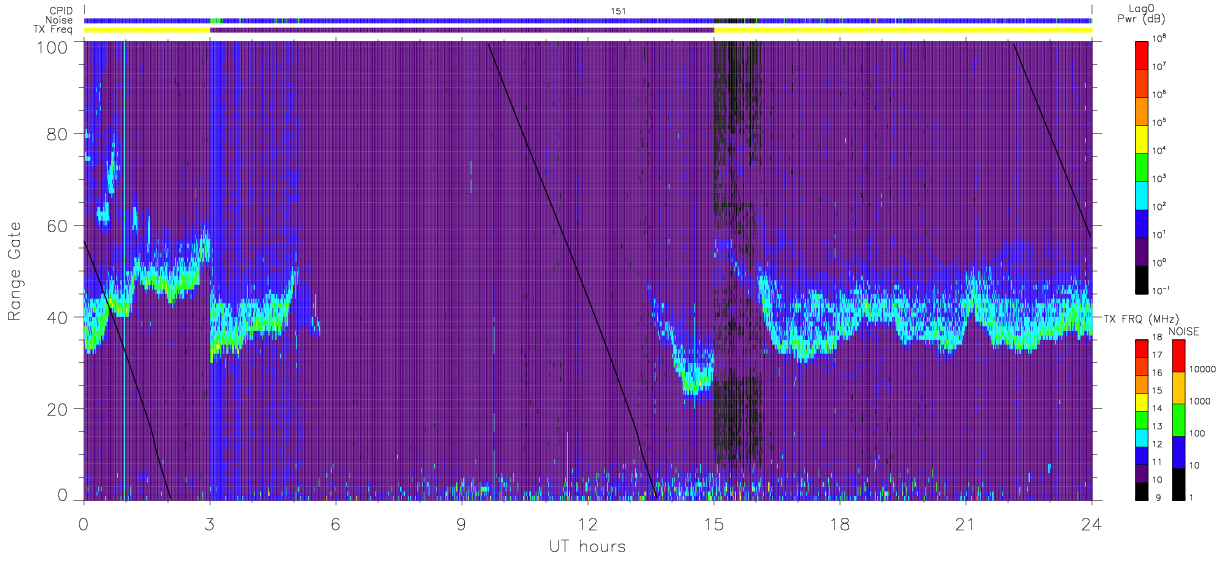Click the yellow segment of power colorbar
Viewport: 1228px width, 567px height.
[1141, 138]
